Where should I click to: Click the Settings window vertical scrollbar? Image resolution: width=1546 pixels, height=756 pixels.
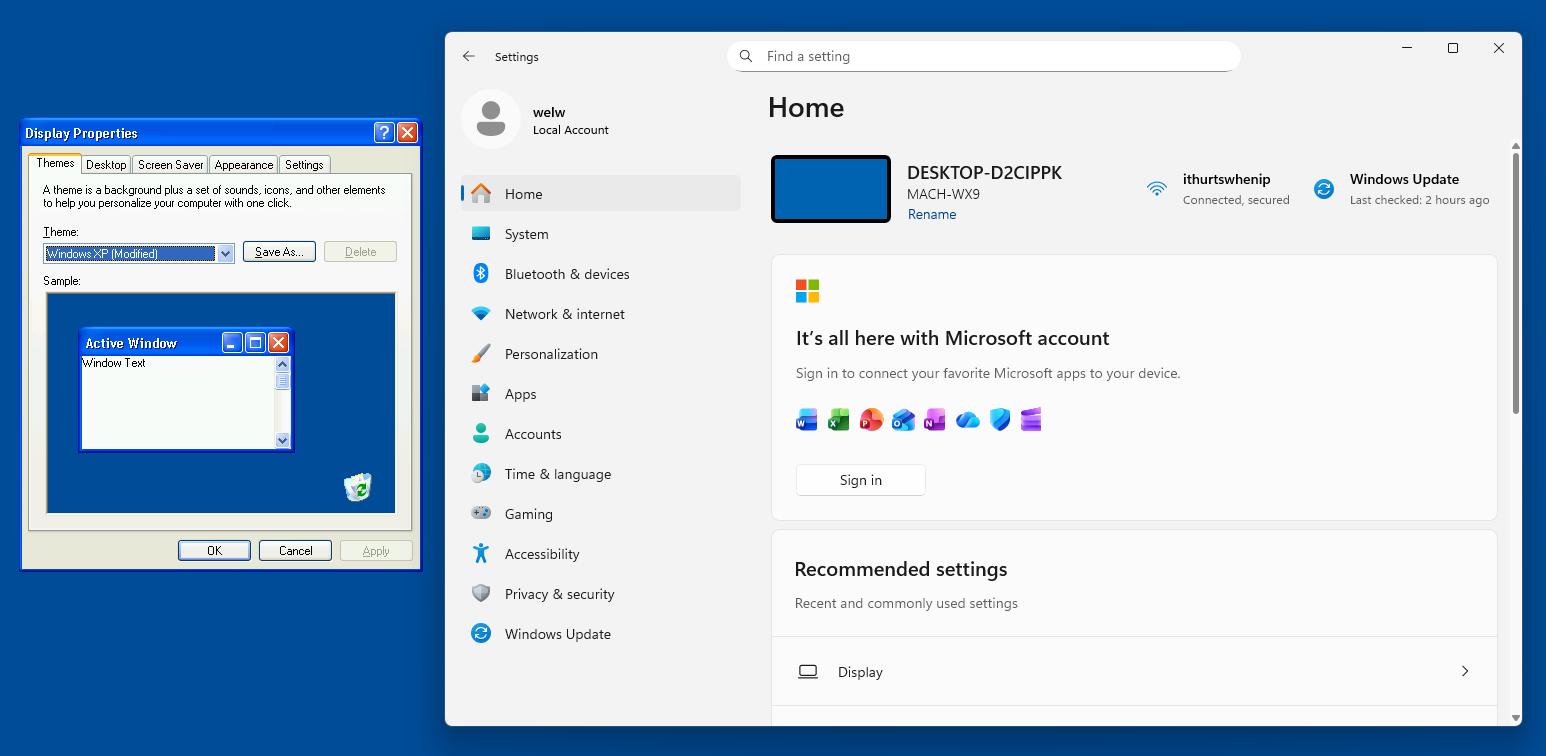1515,280
